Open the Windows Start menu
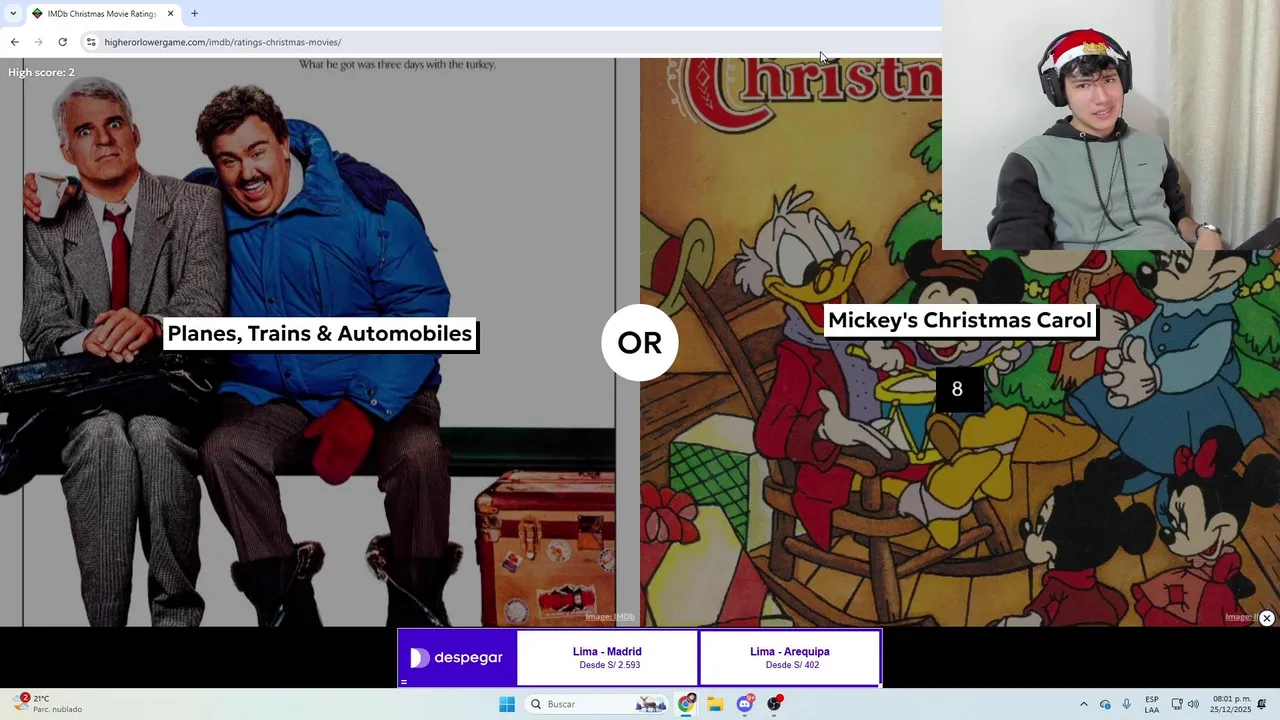This screenshot has width=1280, height=720. click(x=507, y=704)
